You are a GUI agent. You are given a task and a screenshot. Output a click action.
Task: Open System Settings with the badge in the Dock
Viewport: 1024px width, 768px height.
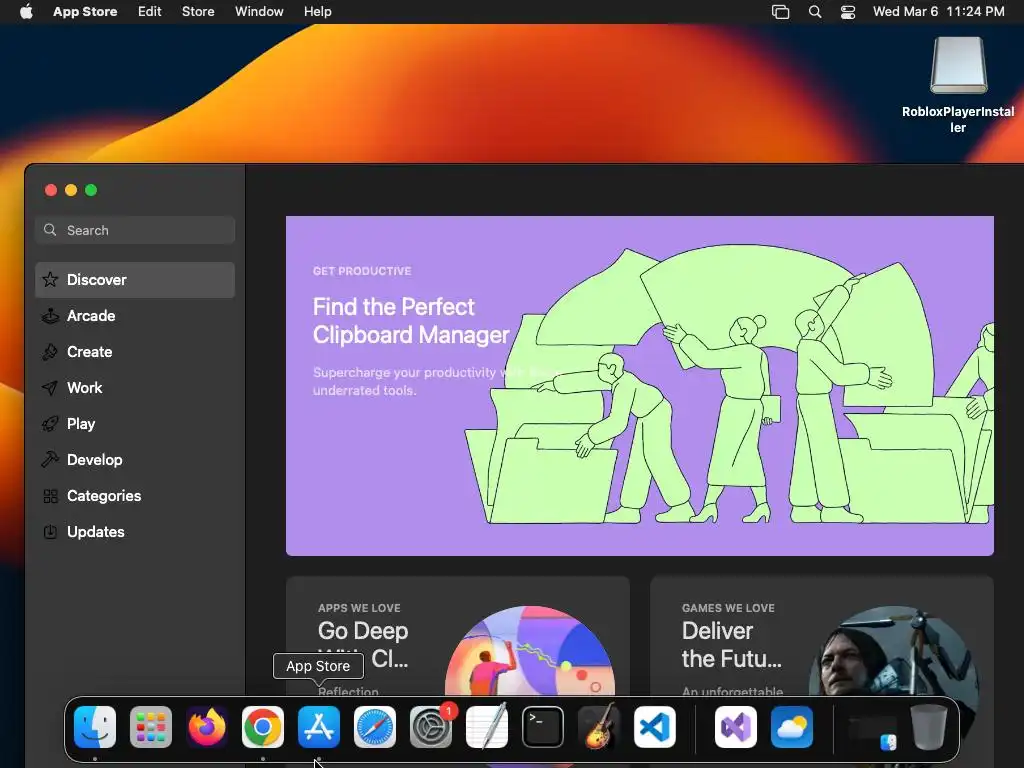click(431, 727)
